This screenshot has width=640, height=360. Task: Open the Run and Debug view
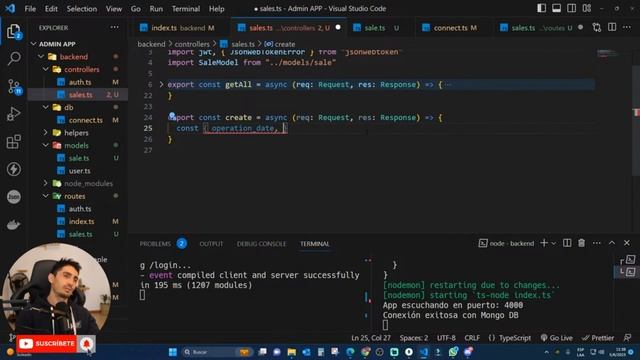[13, 114]
